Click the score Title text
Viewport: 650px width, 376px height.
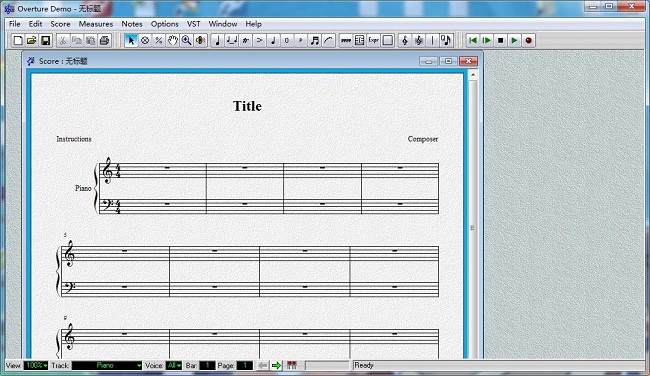point(247,106)
